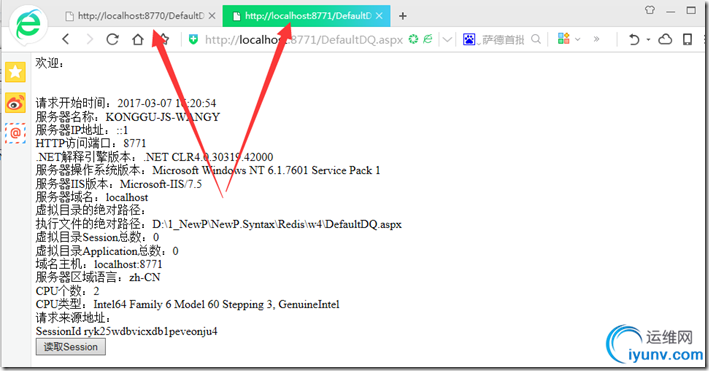The width and height of the screenshot is (709, 371).
Task: Expand the dropdown beside extensions grid
Action: (577, 39)
